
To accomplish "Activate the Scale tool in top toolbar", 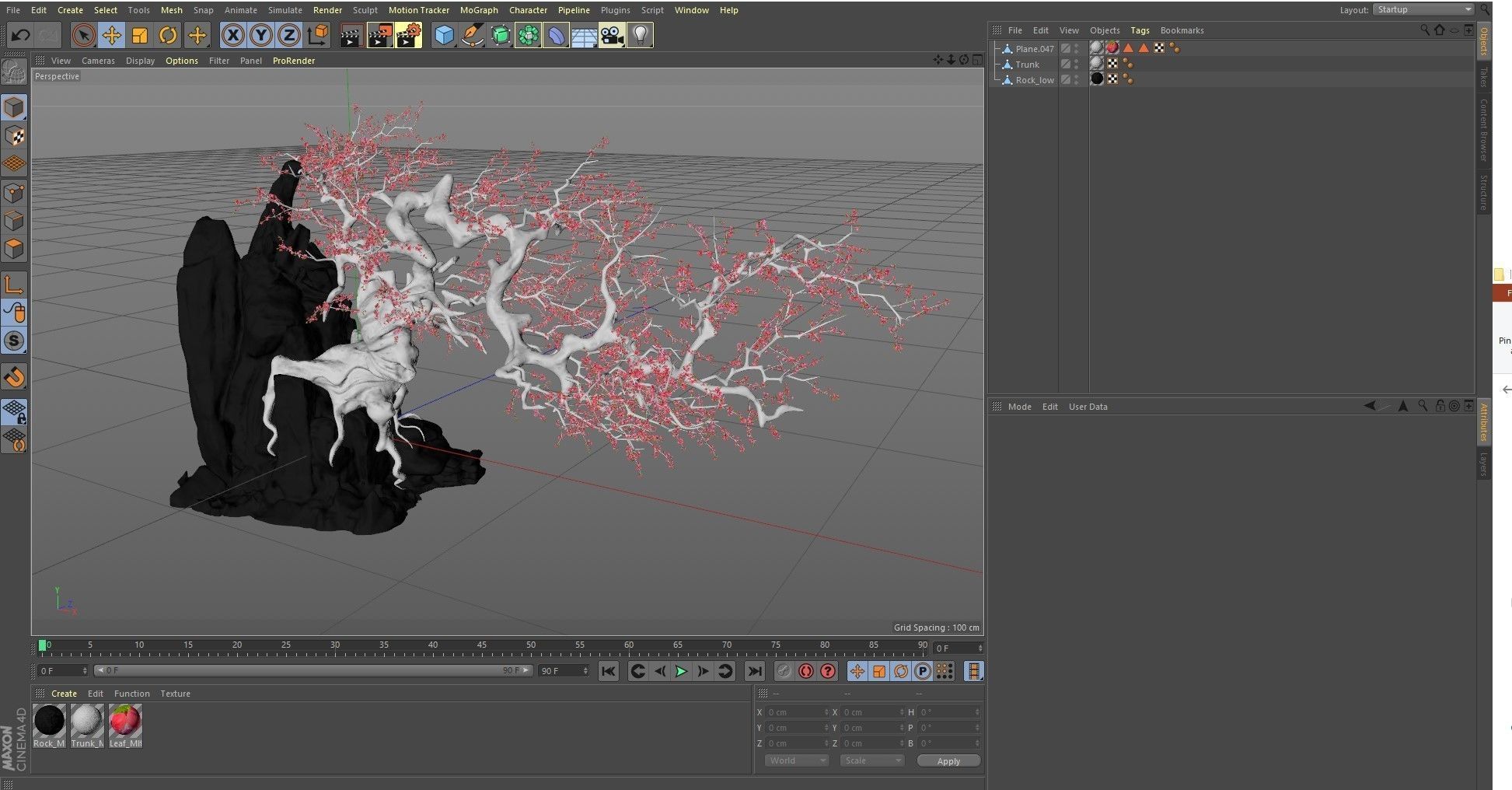I will 140,35.
